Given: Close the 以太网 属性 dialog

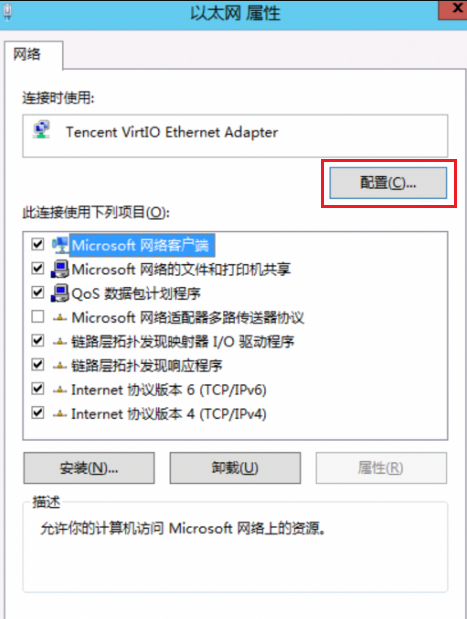Looking at the screenshot, I should (454, 9).
